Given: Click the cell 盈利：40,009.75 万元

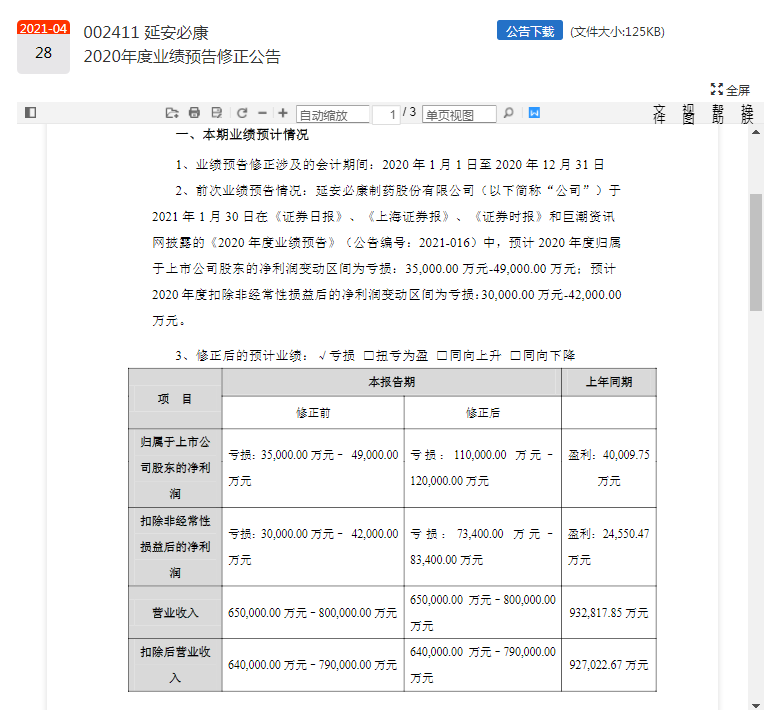Looking at the screenshot, I should (609, 467).
